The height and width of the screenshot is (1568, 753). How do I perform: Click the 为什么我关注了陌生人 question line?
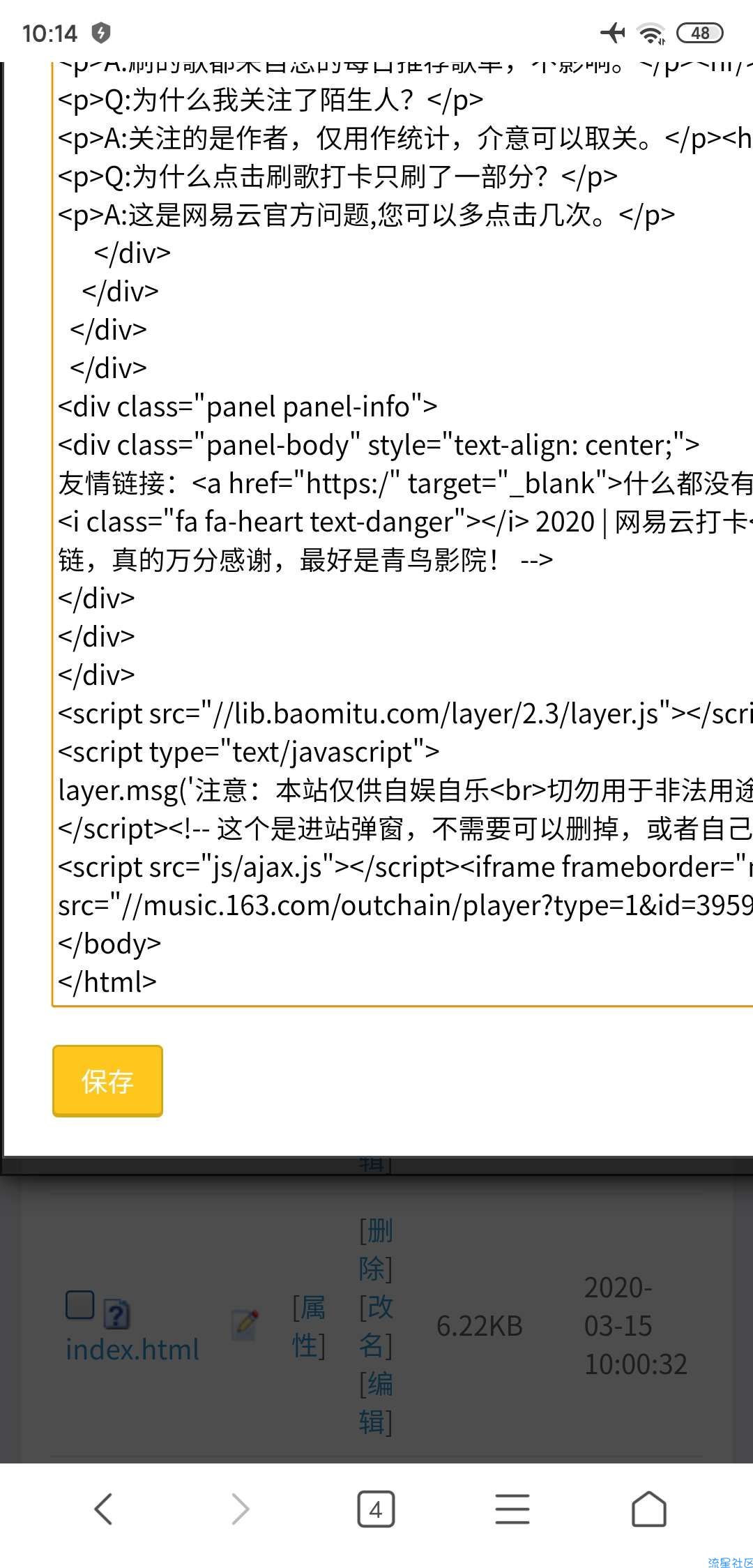[x=271, y=100]
